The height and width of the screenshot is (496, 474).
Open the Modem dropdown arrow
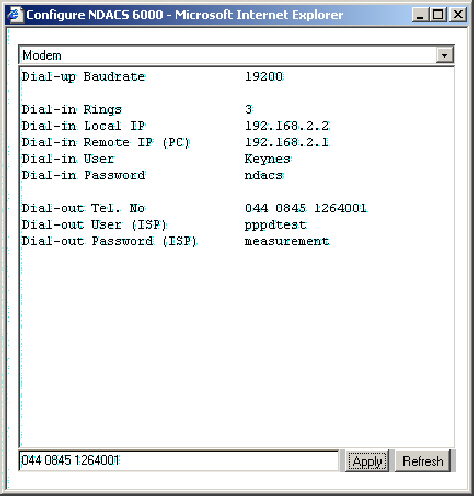tap(444, 55)
